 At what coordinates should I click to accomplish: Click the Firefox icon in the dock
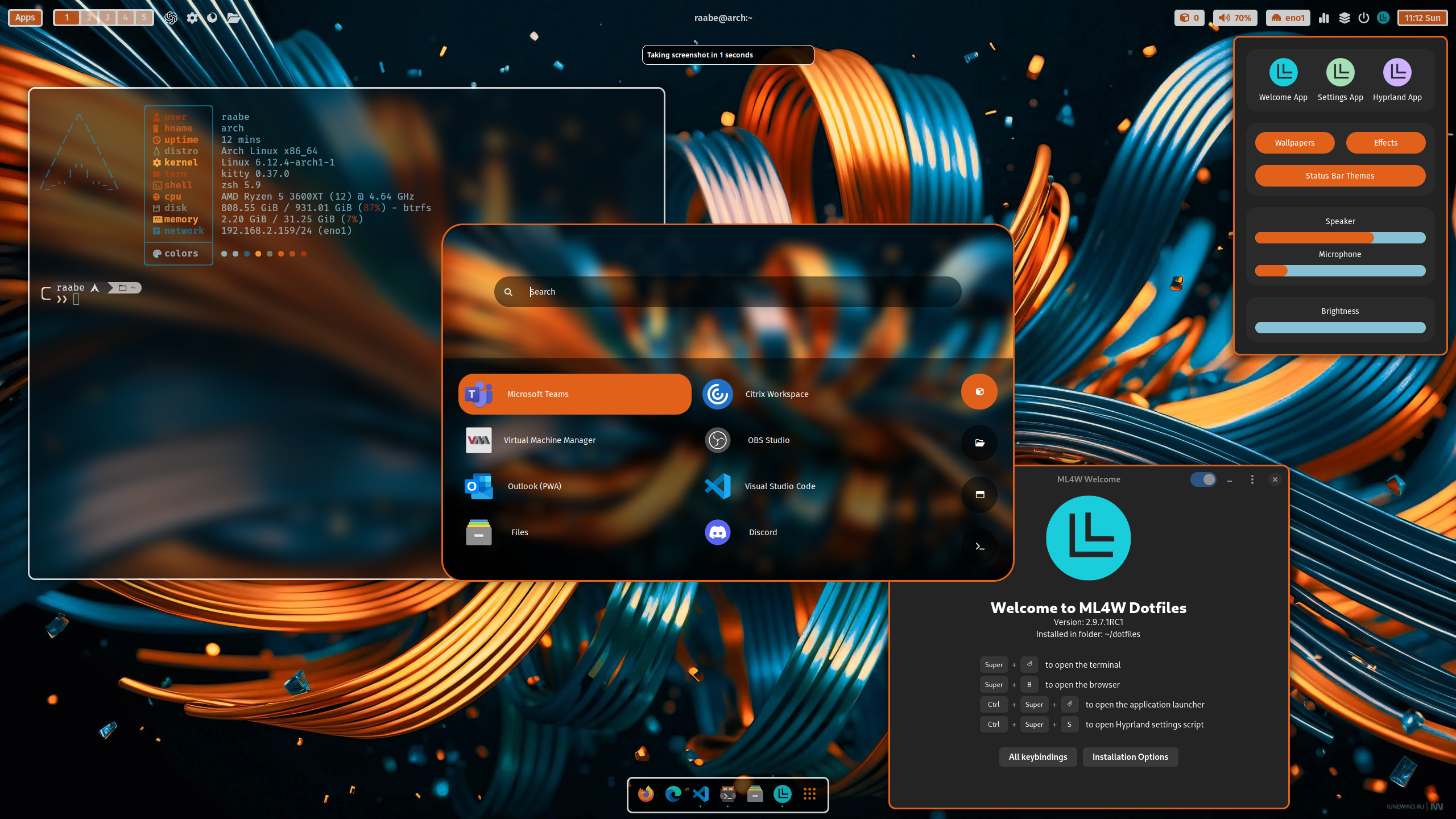pos(646,794)
